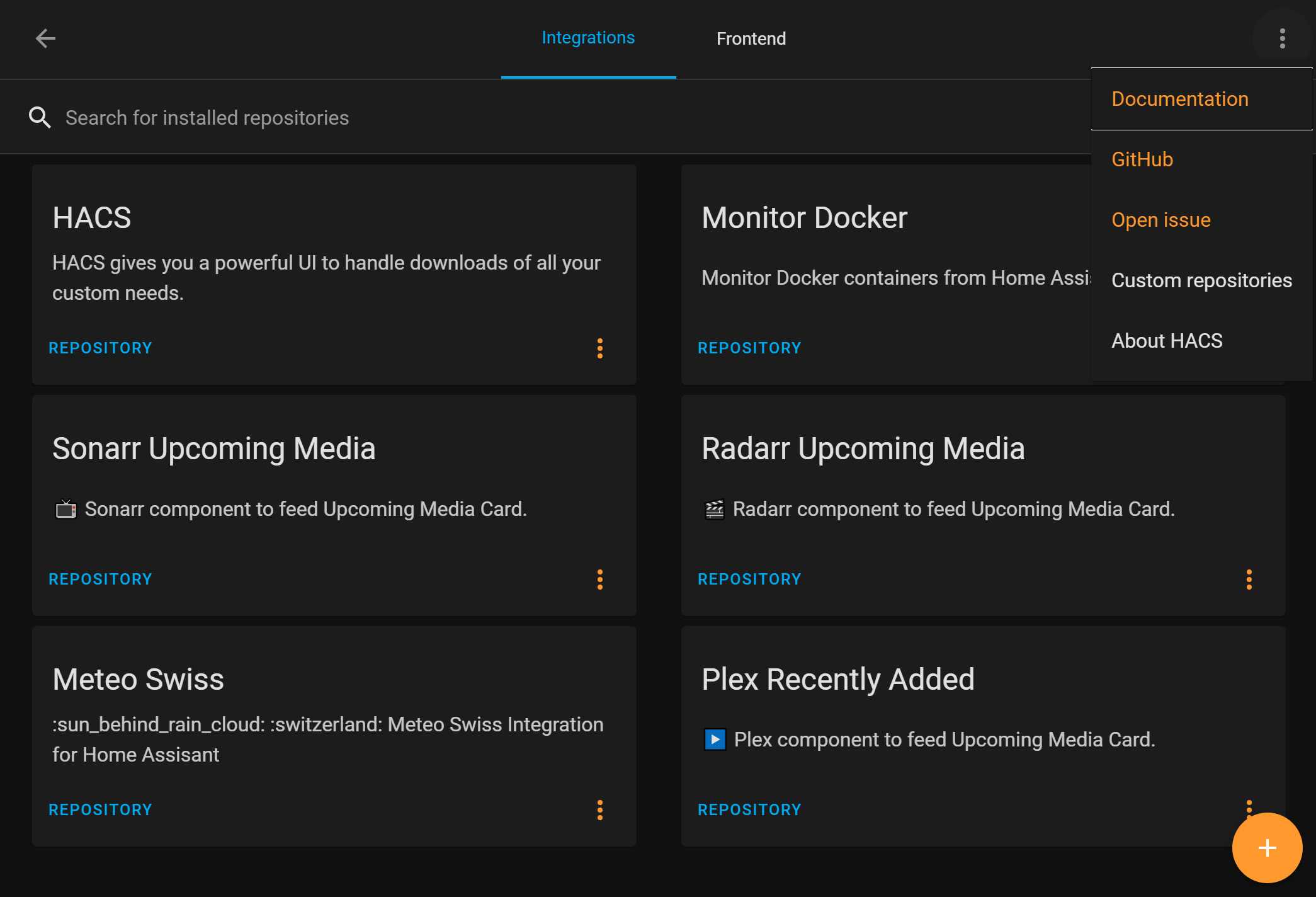Click the Plex component description text
This screenshot has width=1316, height=897.
tap(944, 740)
